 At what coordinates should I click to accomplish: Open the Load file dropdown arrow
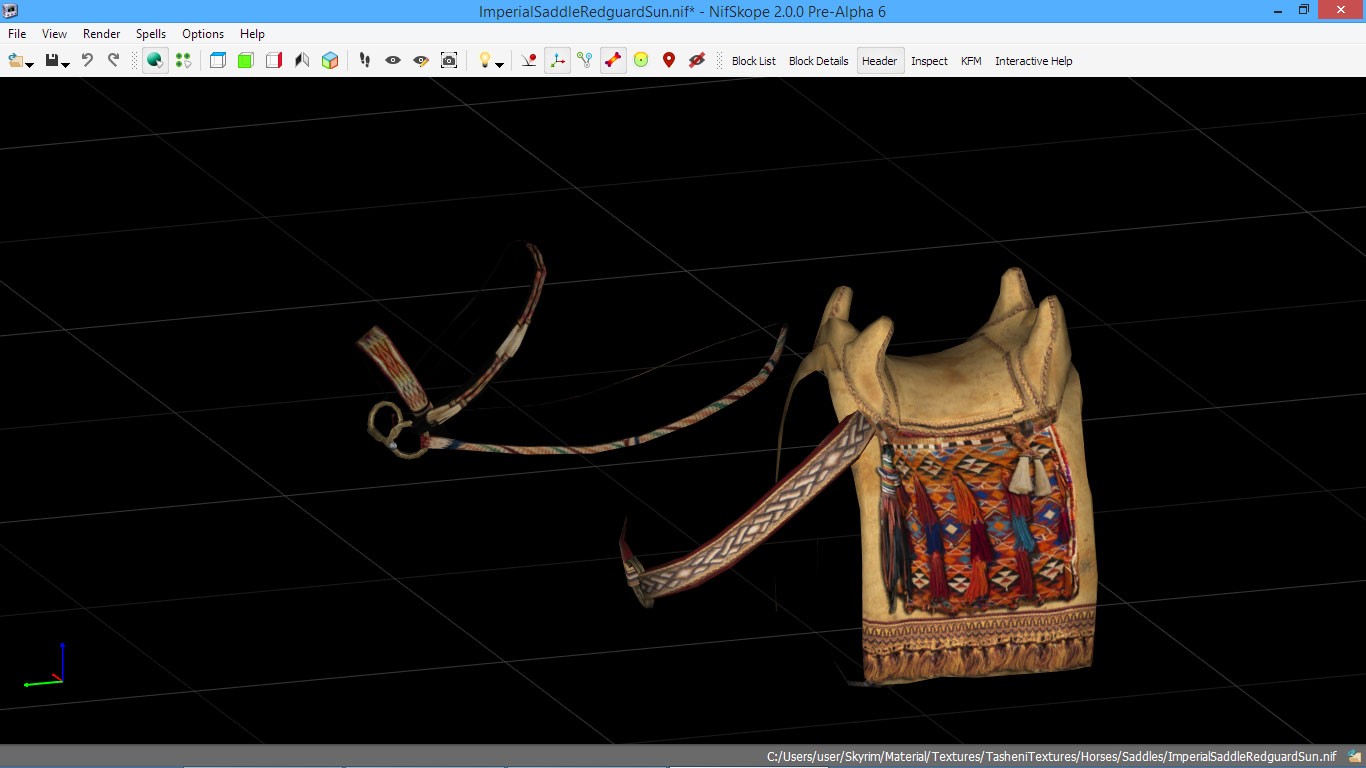pyautogui.click(x=30, y=65)
